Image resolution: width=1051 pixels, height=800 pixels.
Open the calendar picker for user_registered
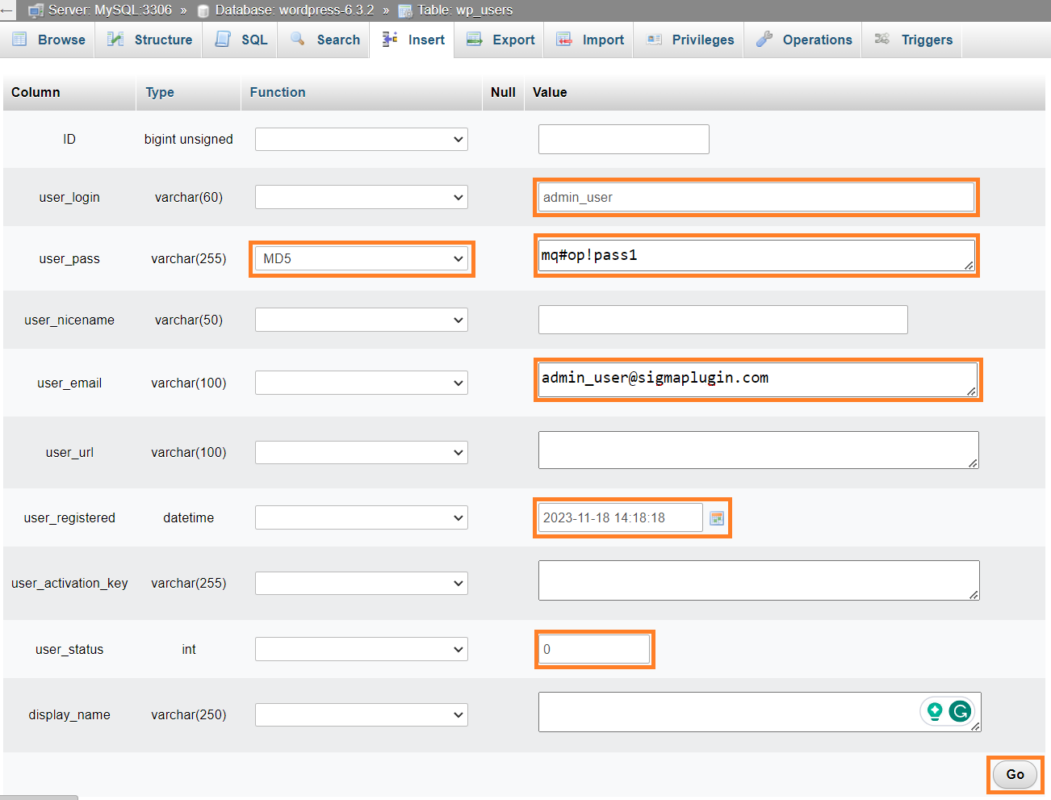tap(716, 517)
